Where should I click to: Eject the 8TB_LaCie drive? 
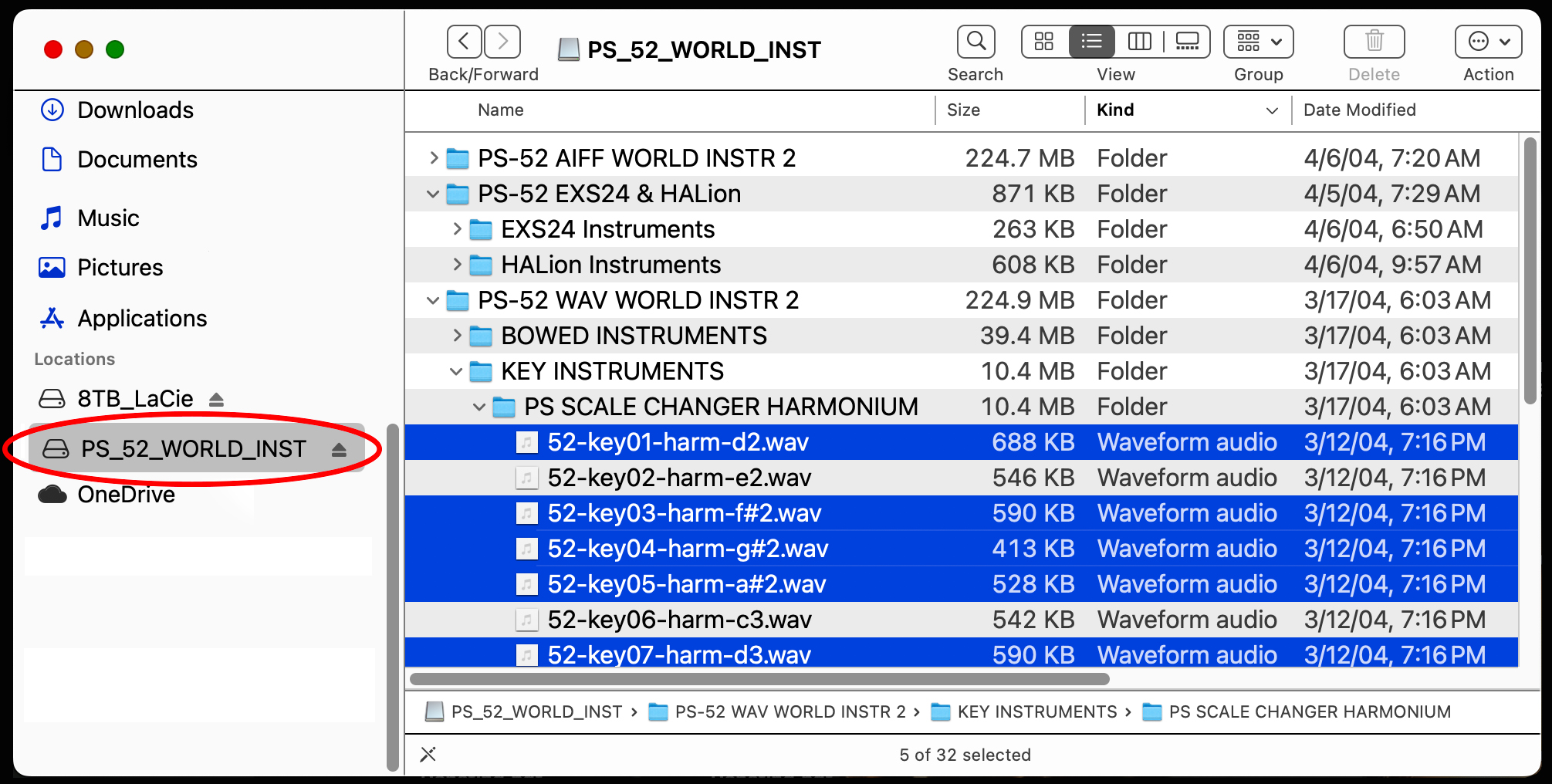click(x=216, y=400)
